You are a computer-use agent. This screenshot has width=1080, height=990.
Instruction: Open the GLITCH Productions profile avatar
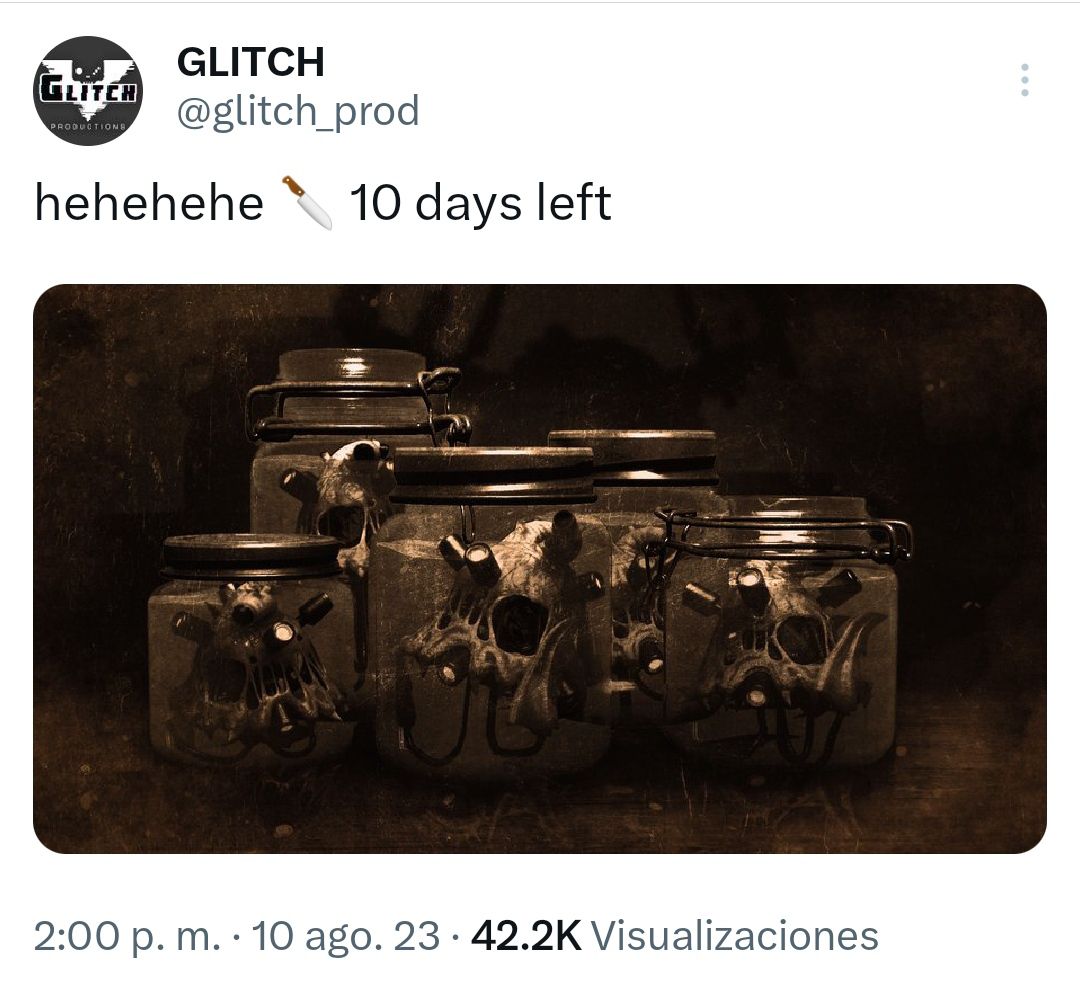(87, 91)
